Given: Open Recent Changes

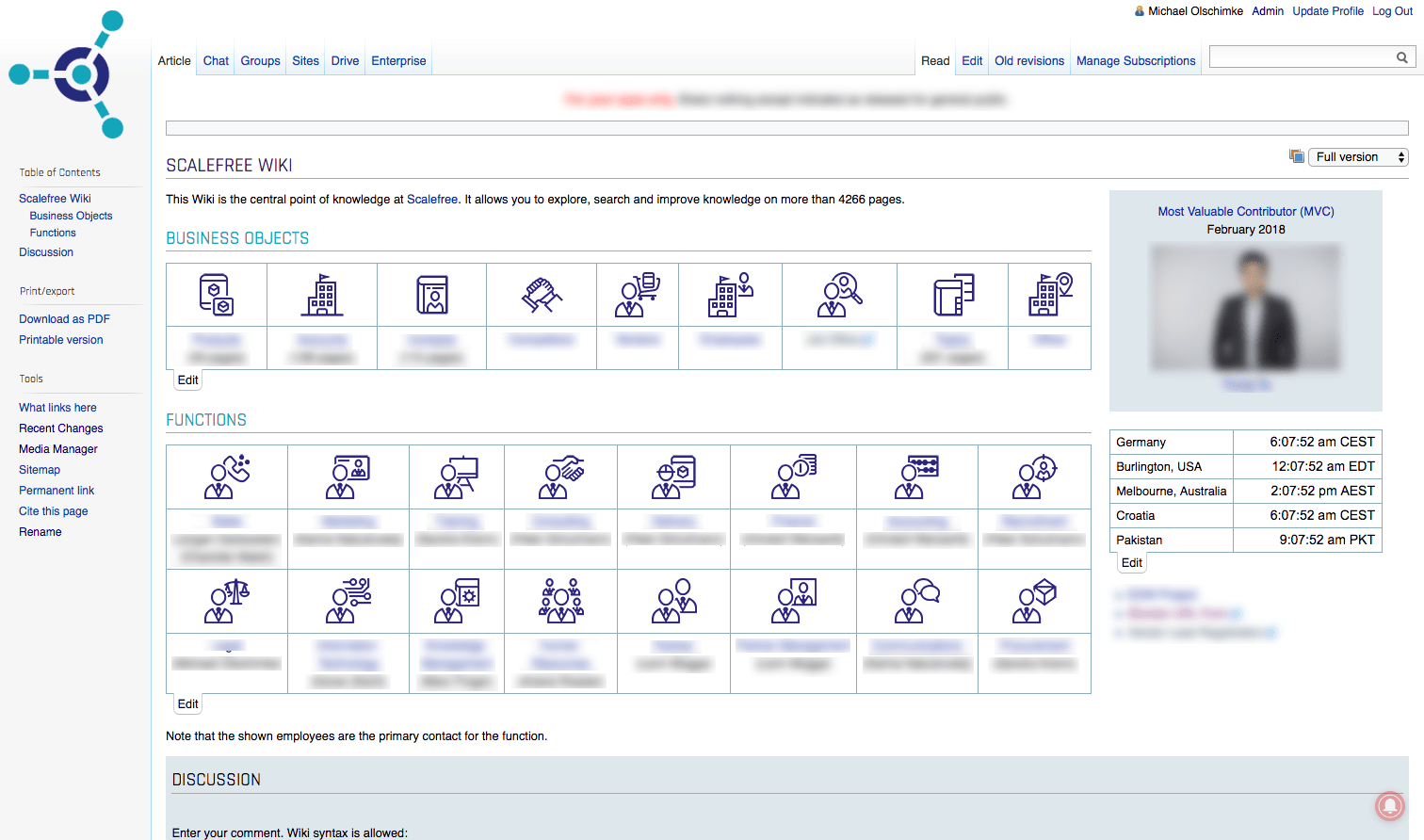Looking at the screenshot, I should (x=61, y=428).
